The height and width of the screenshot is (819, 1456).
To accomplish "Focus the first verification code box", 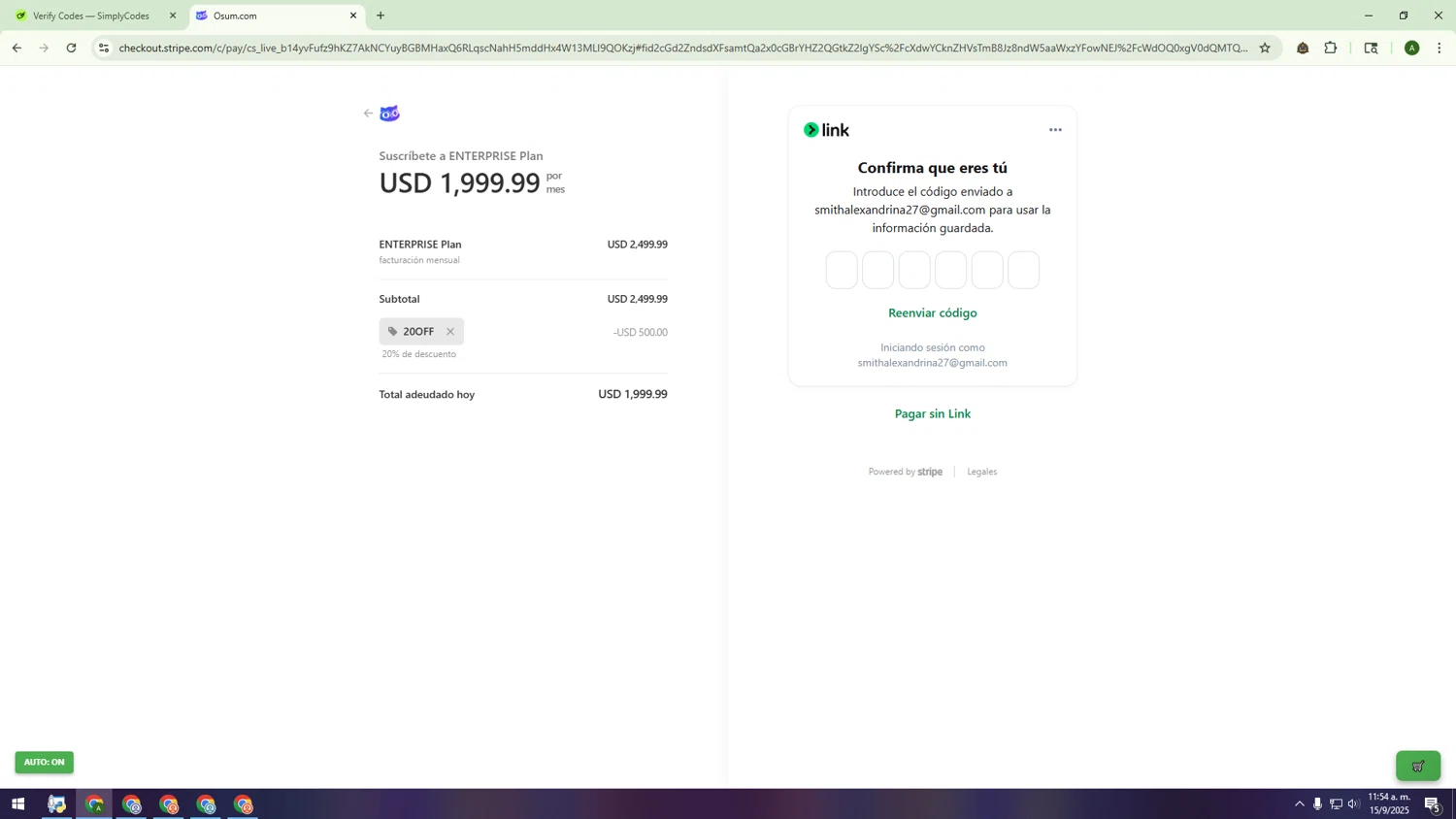I will 842,270.
